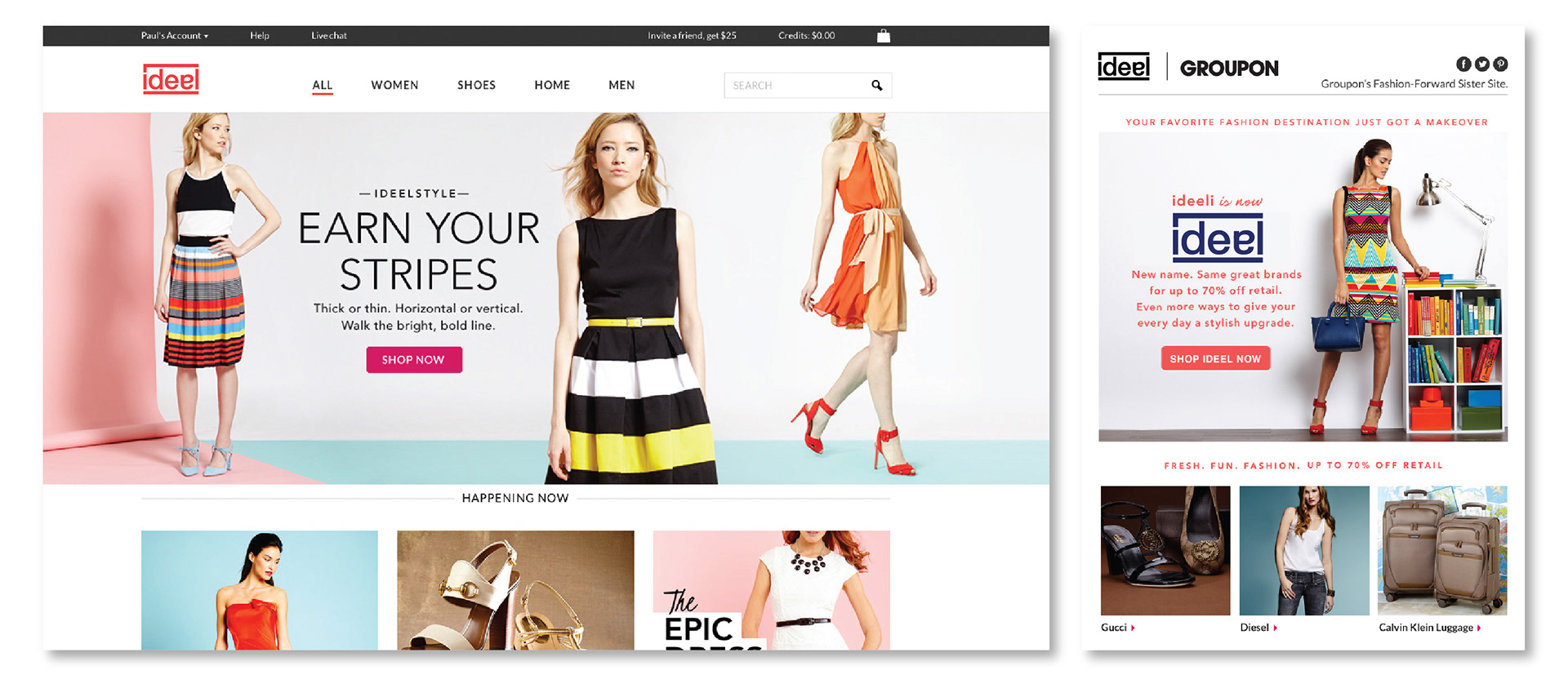
Task: Click the Groupon logo in email header
Action: click(x=1229, y=69)
